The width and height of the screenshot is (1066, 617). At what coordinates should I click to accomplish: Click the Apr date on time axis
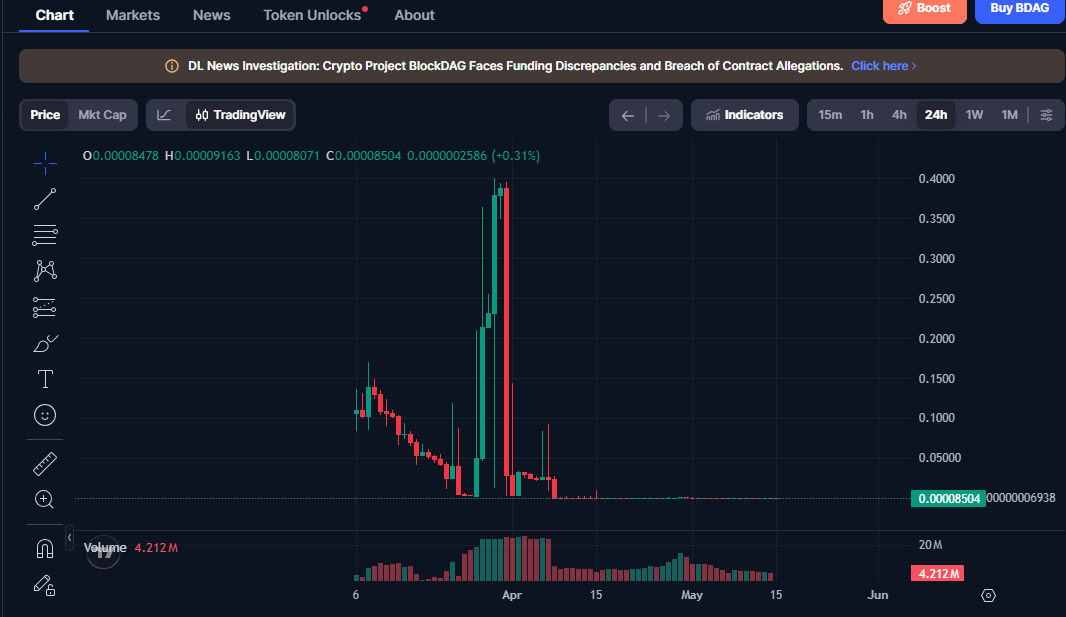[x=511, y=595]
